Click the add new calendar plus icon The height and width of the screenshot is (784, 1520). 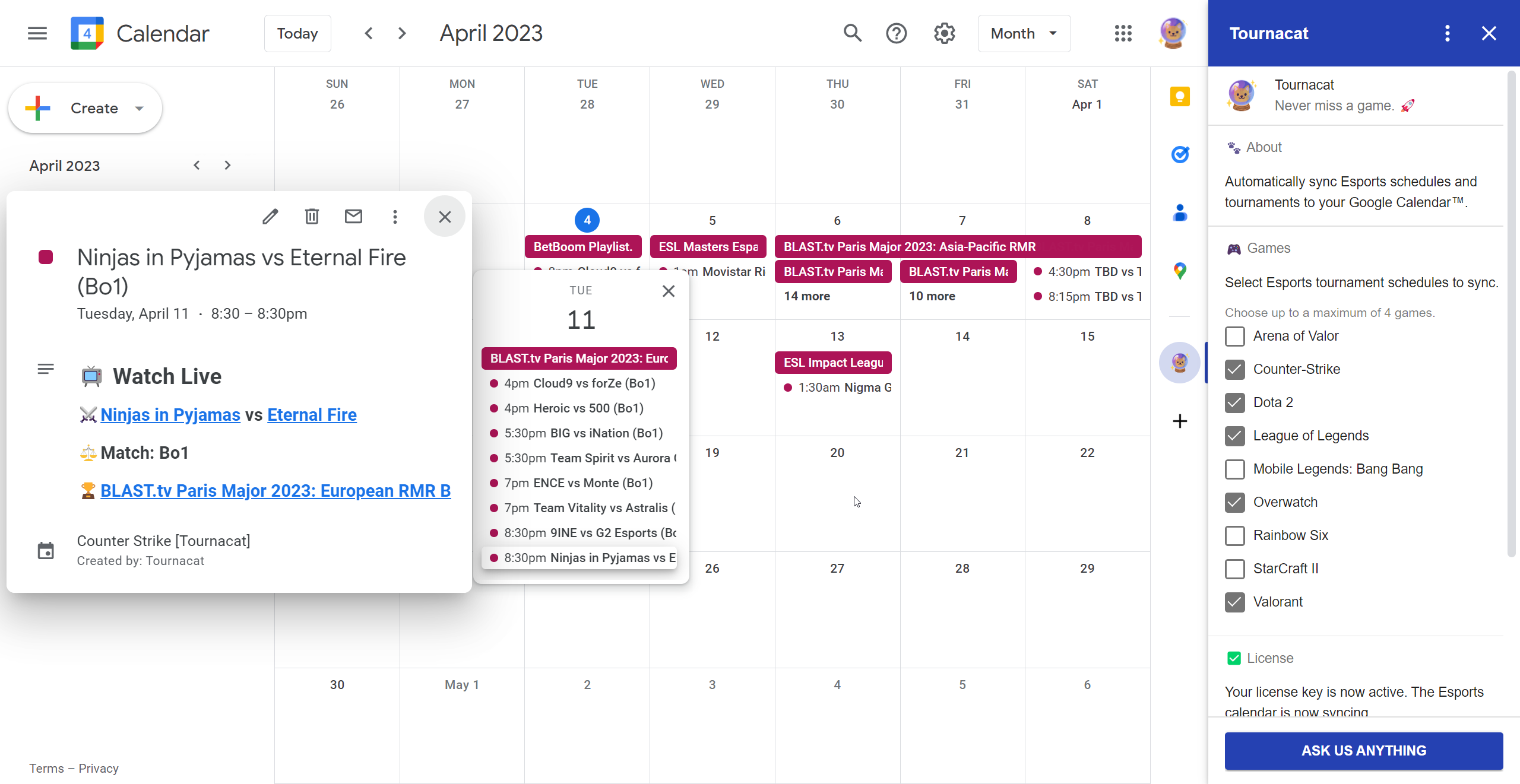point(1180,421)
